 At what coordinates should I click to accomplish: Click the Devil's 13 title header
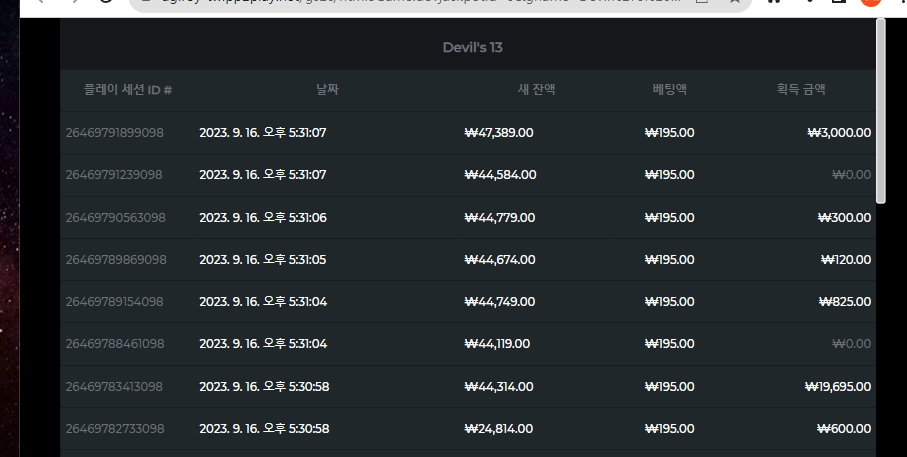(x=473, y=47)
